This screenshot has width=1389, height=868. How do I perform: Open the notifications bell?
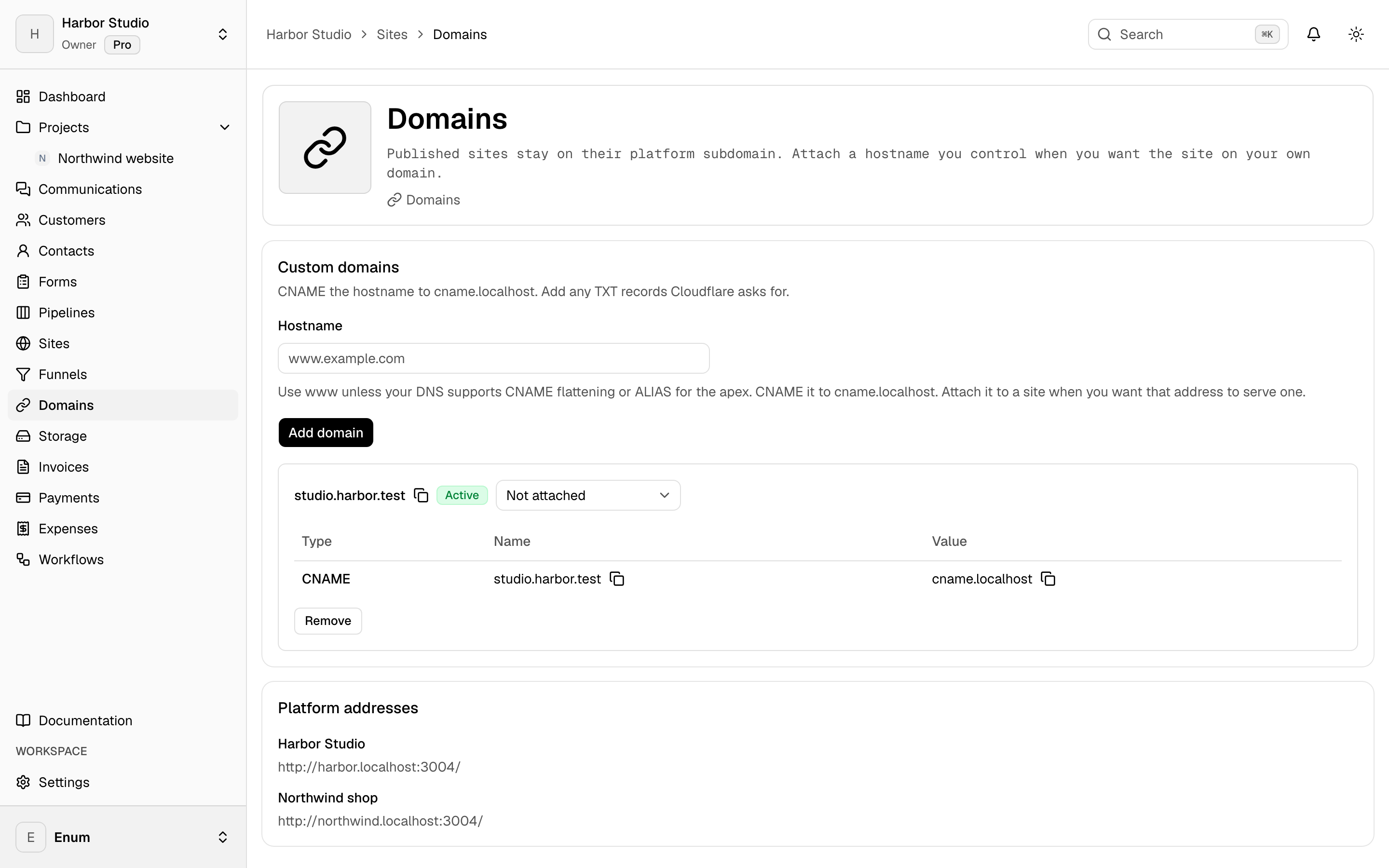1313,34
